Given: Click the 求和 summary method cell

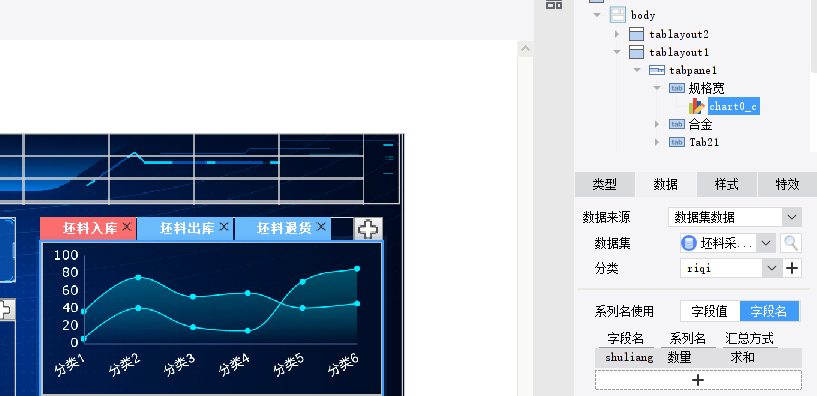Looking at the screenshot, I should [742, 357].
